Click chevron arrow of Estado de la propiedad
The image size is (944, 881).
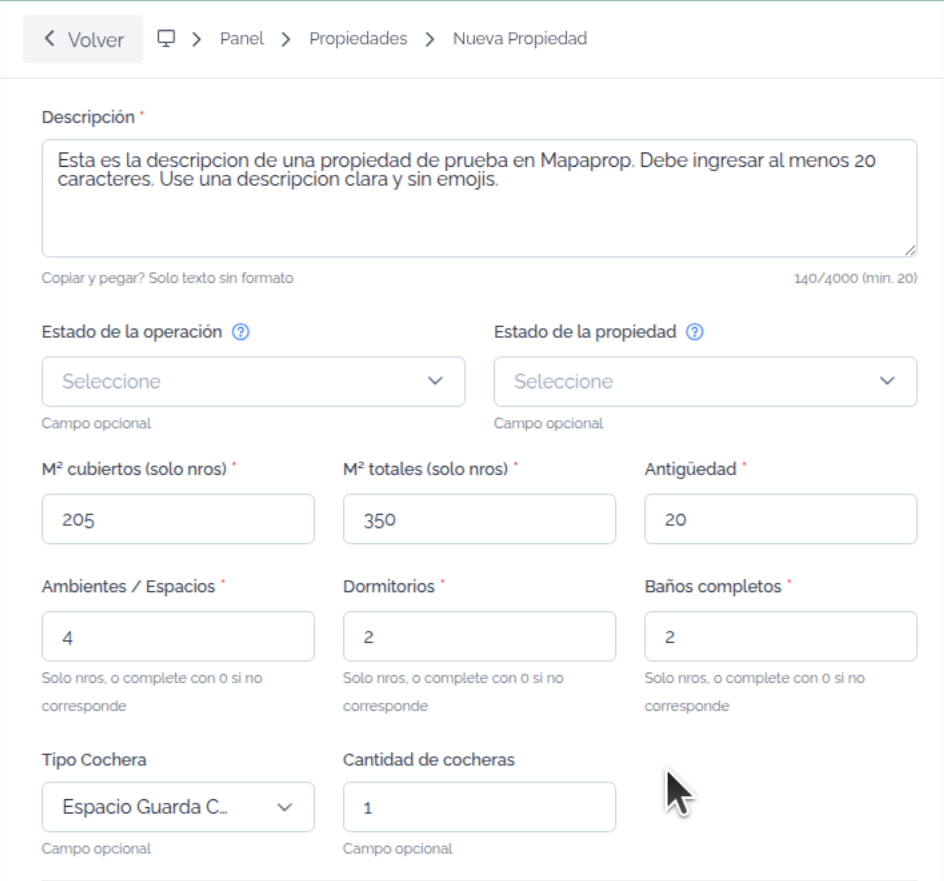pyautogui.click(x=887, y=381)
